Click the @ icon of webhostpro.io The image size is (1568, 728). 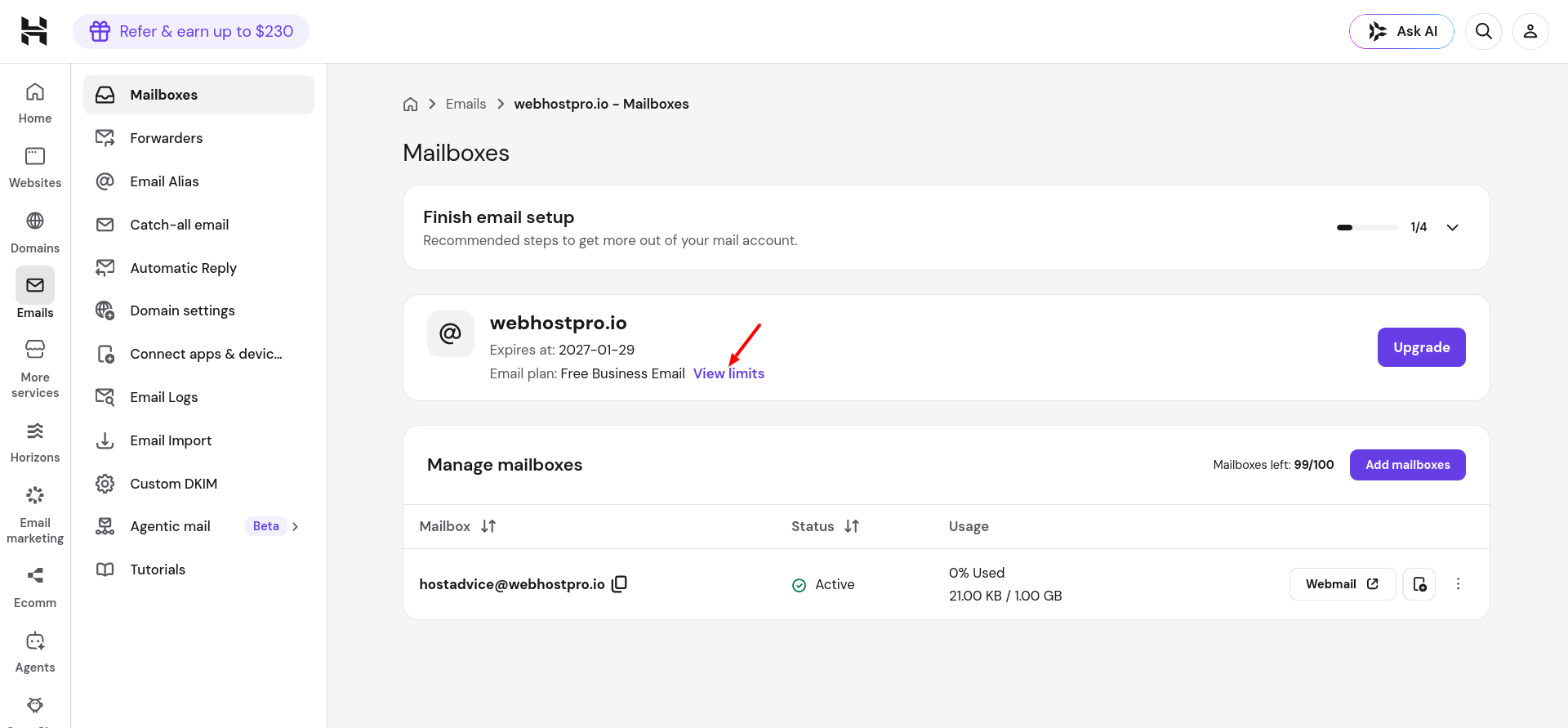[x=451, y=333]
